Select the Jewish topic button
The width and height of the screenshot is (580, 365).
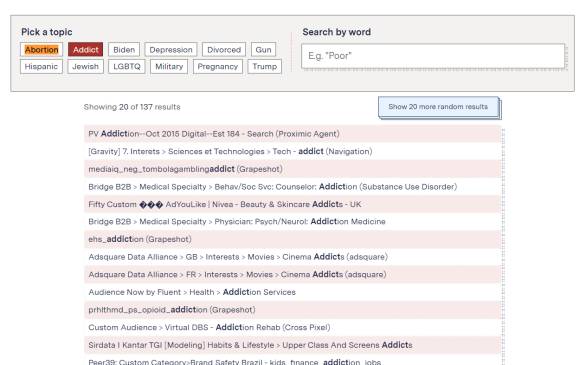point(85,67)
